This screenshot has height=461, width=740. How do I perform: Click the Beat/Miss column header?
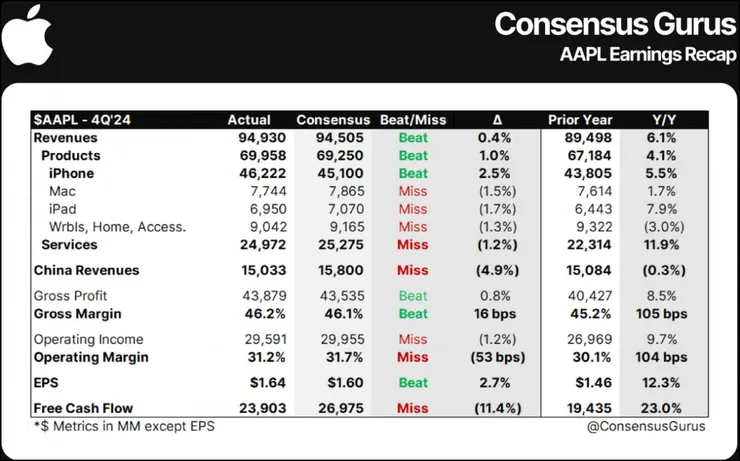click(x=413, y=120)
